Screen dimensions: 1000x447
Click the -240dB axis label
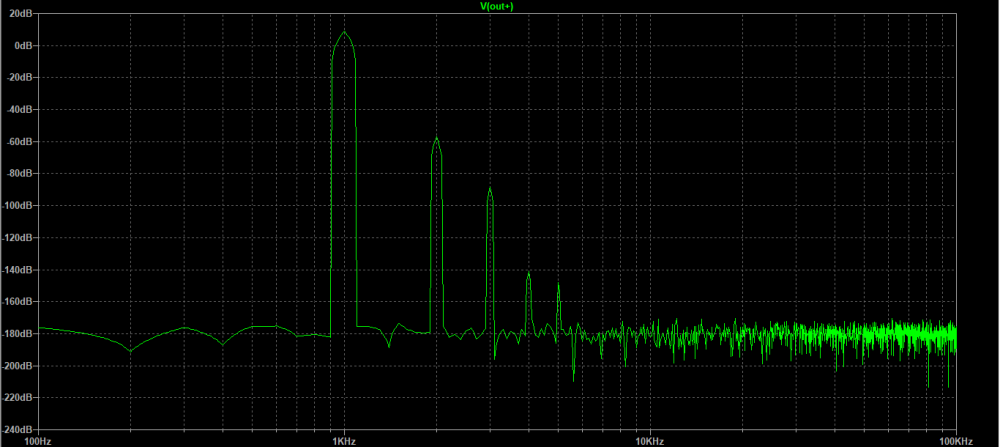coord(18,430)
